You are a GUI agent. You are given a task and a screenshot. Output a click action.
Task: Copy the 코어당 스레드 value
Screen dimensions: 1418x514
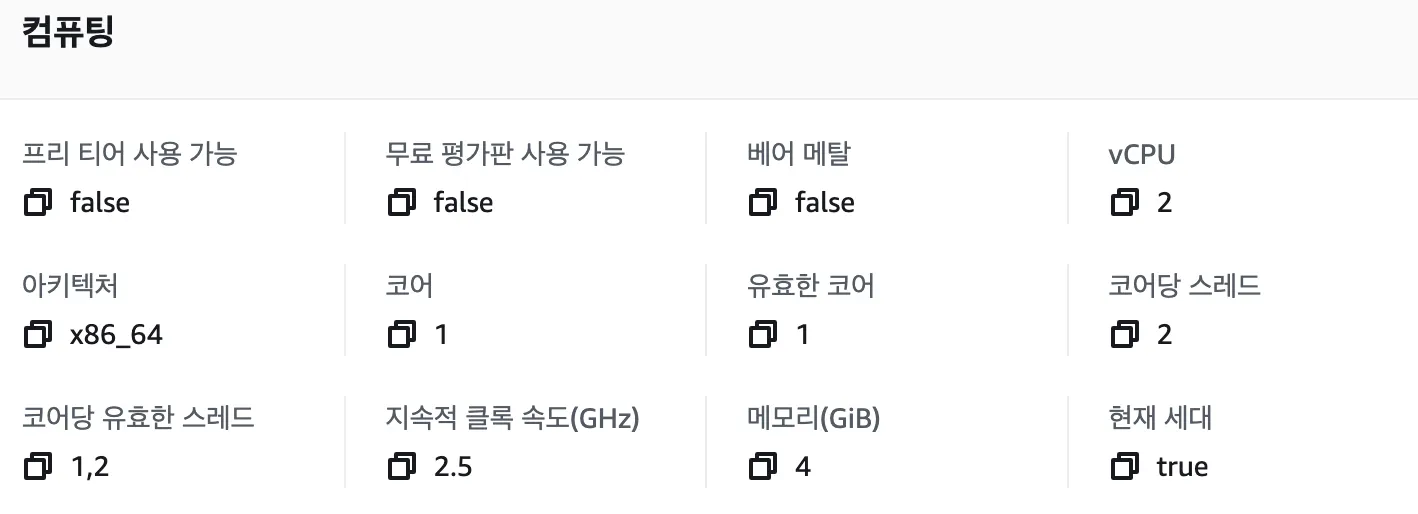tap(1125, 335)
